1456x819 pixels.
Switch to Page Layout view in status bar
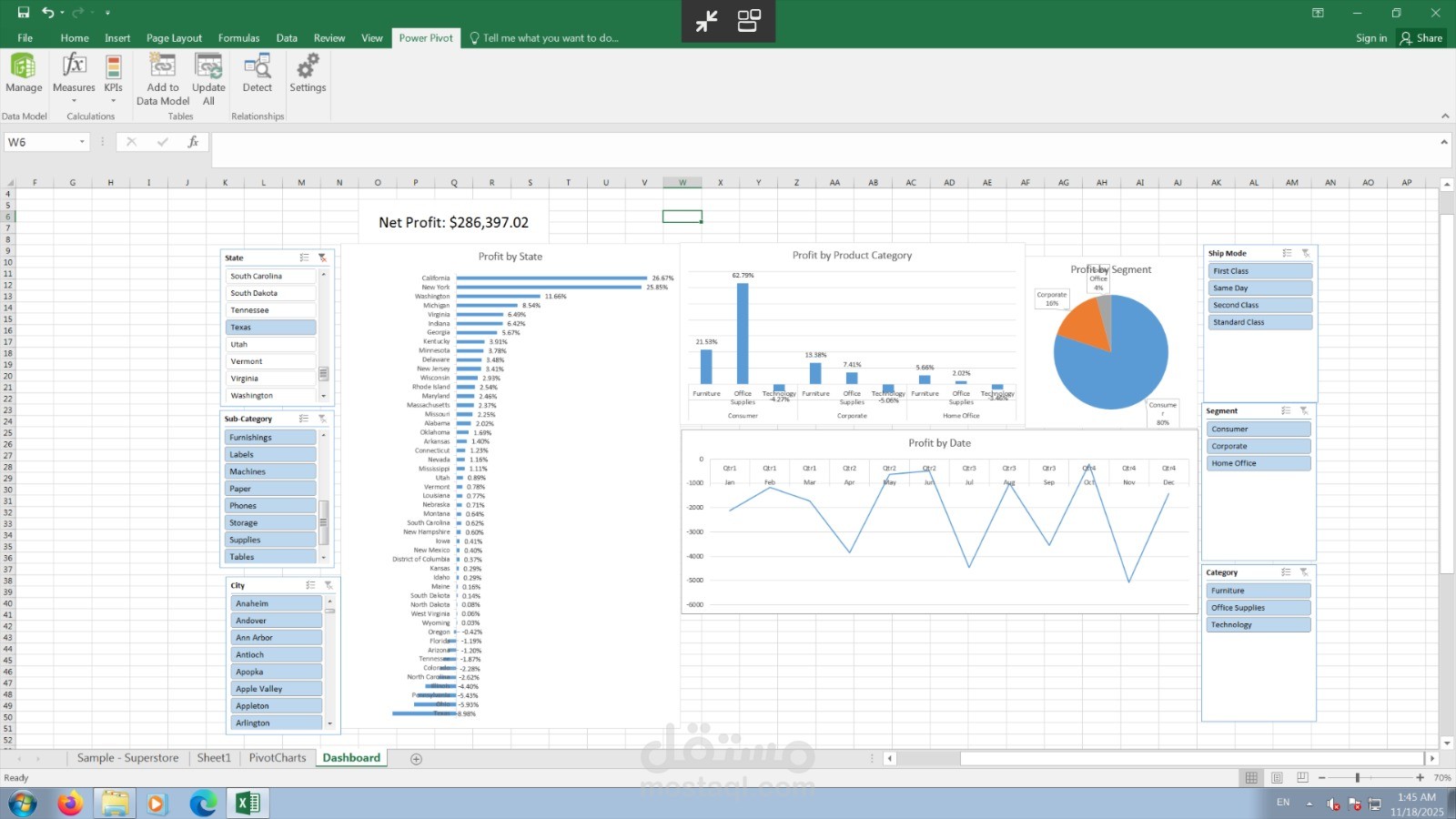(x=1277, y=778)
